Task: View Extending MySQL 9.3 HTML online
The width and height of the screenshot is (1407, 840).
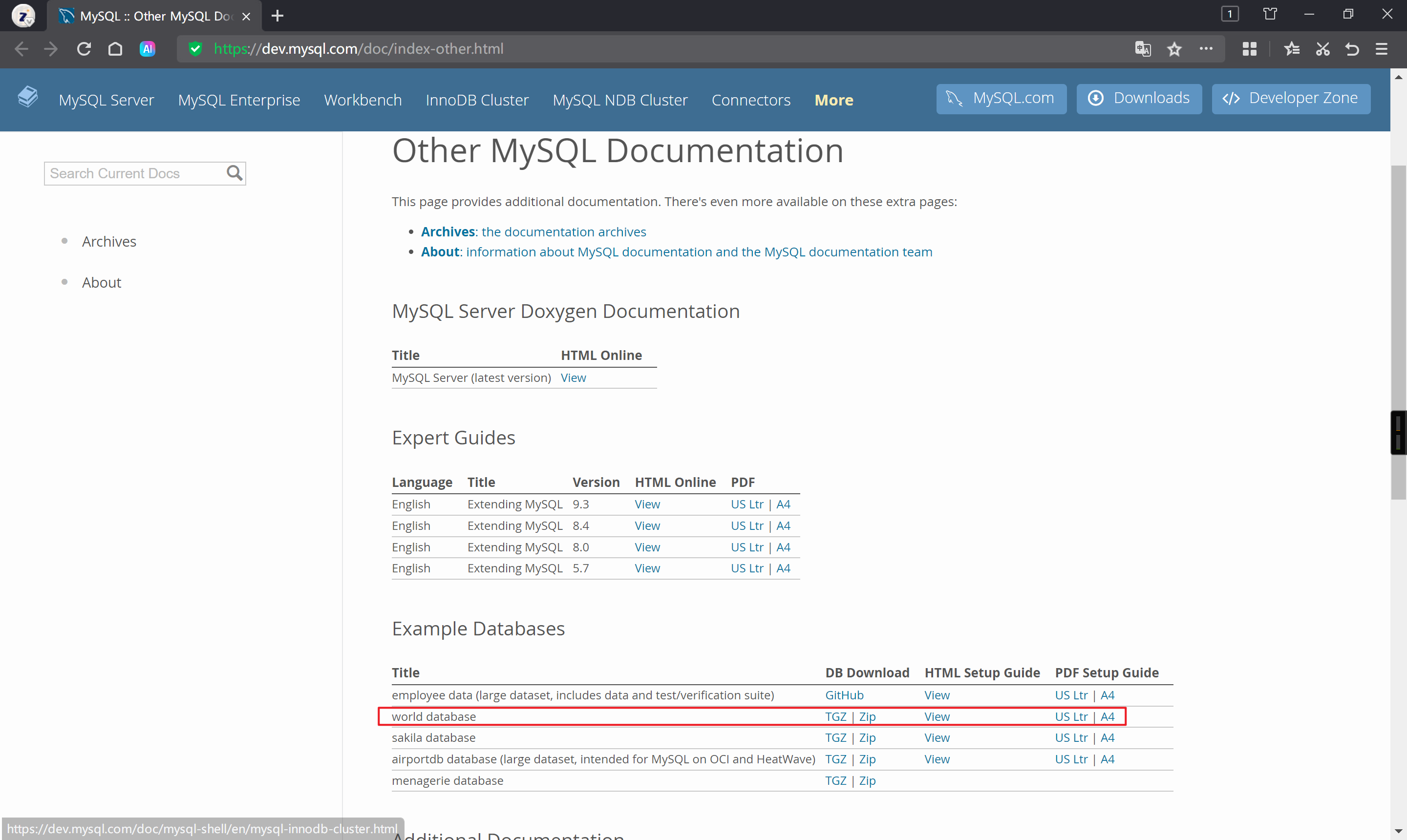Action: [x=647, y=504]
